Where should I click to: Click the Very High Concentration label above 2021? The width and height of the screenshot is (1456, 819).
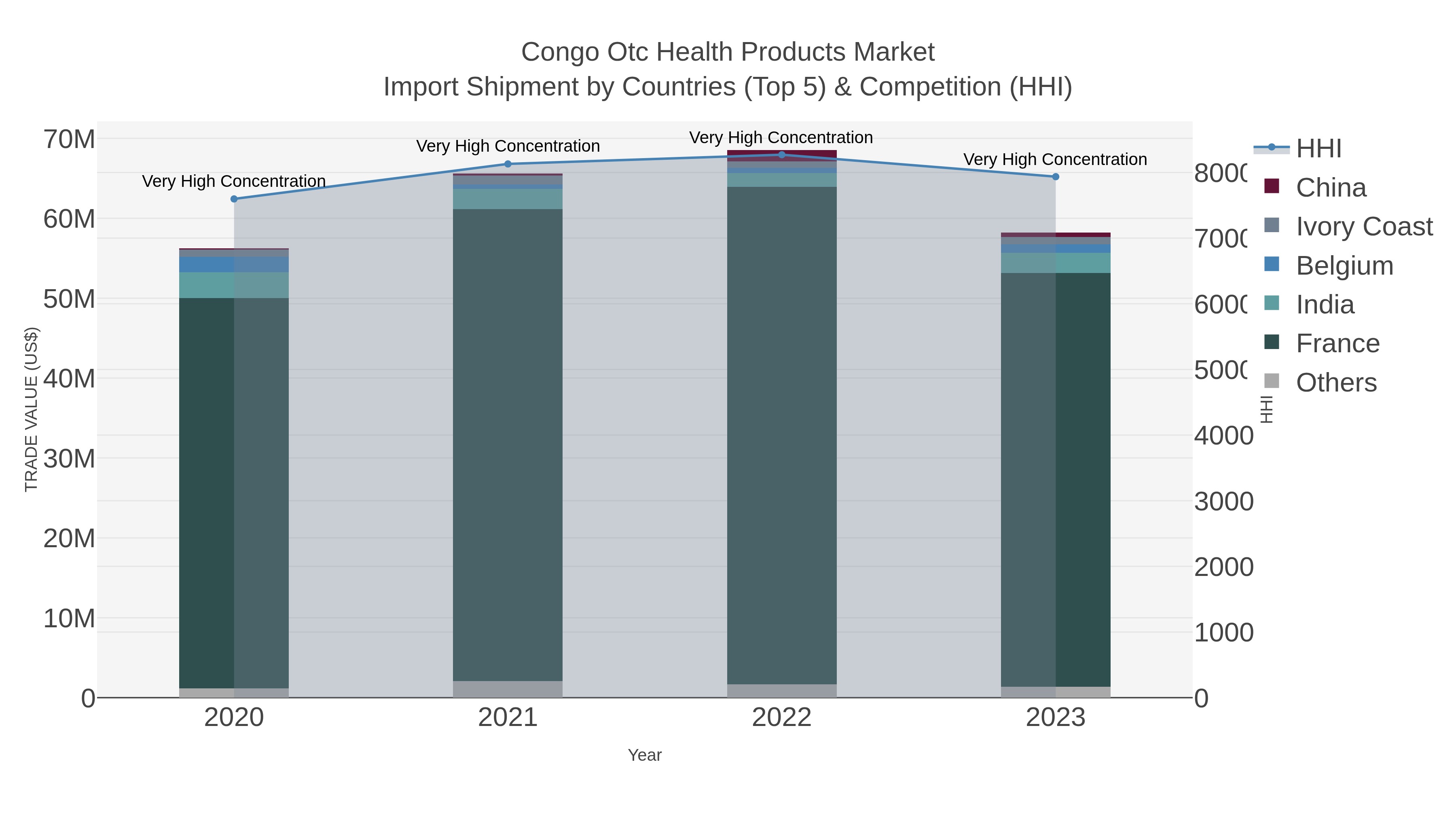point(508,146)
